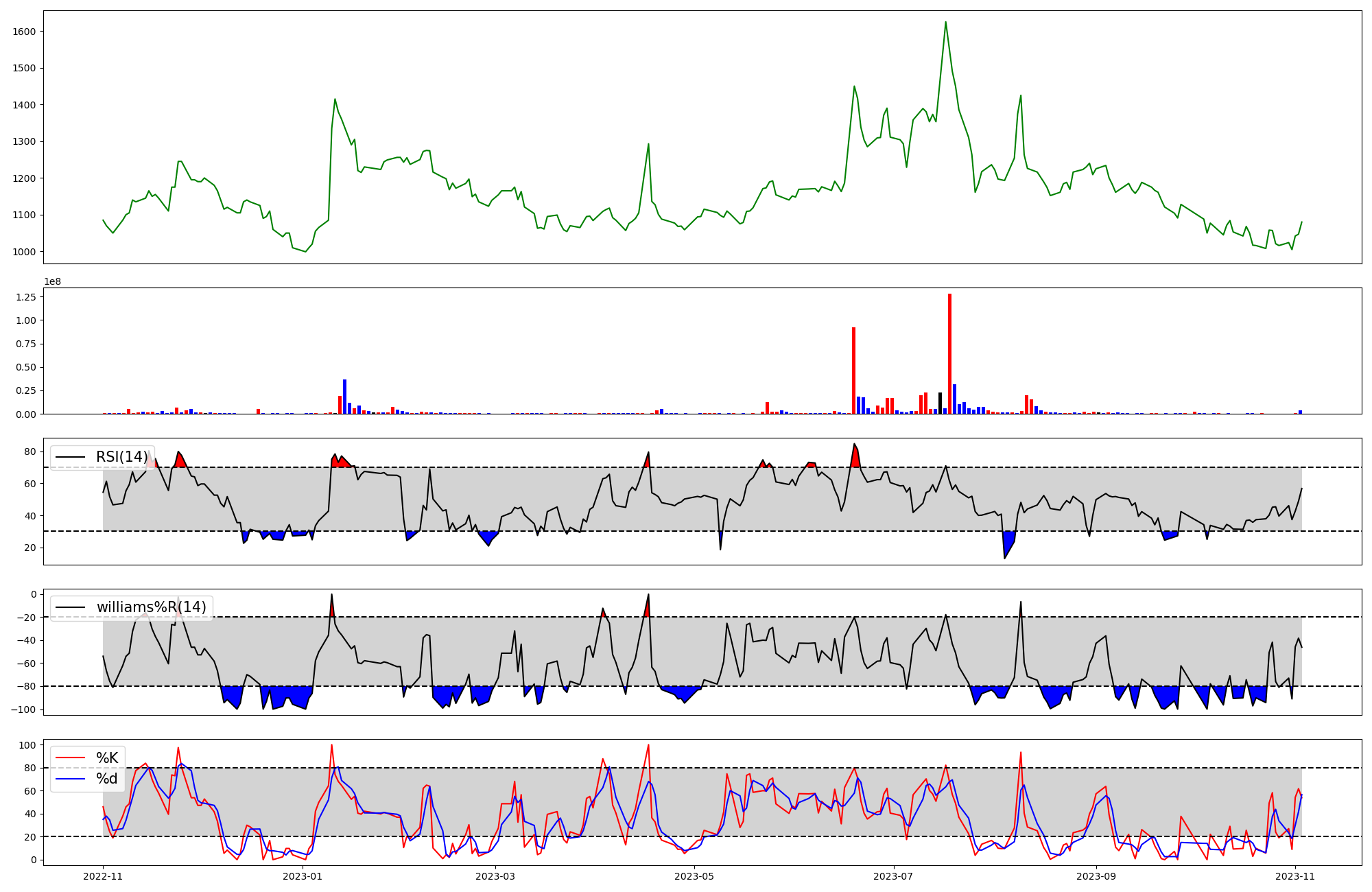1372x892 pixels.
Task: Click the %d legend entry
Action: (x=107, y=779)
